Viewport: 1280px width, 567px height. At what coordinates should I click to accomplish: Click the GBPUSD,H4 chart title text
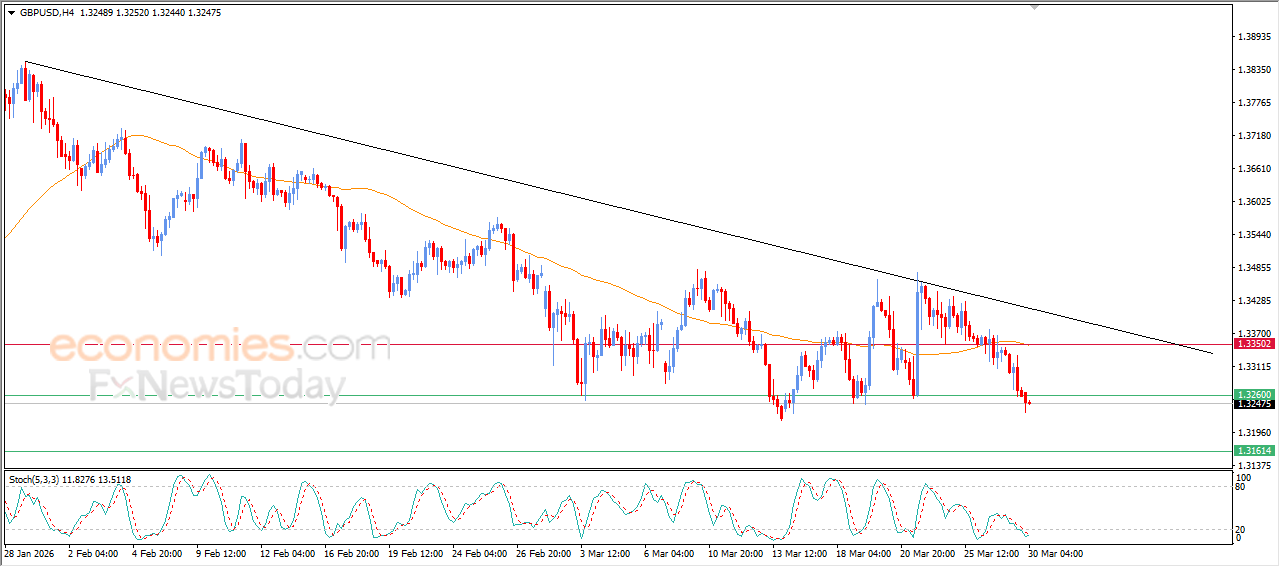click(46, 13)
